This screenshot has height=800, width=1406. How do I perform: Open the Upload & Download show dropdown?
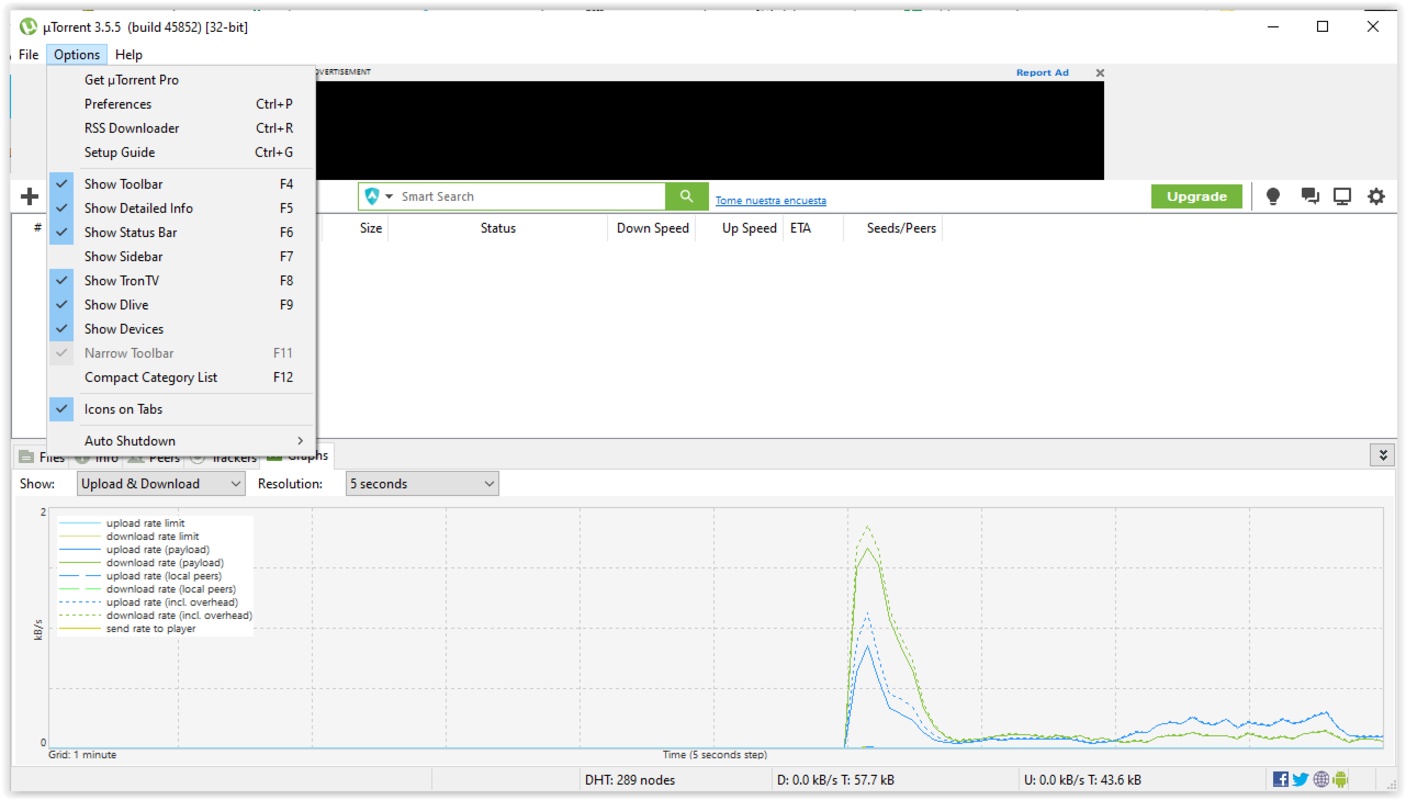tap(161, 483)
